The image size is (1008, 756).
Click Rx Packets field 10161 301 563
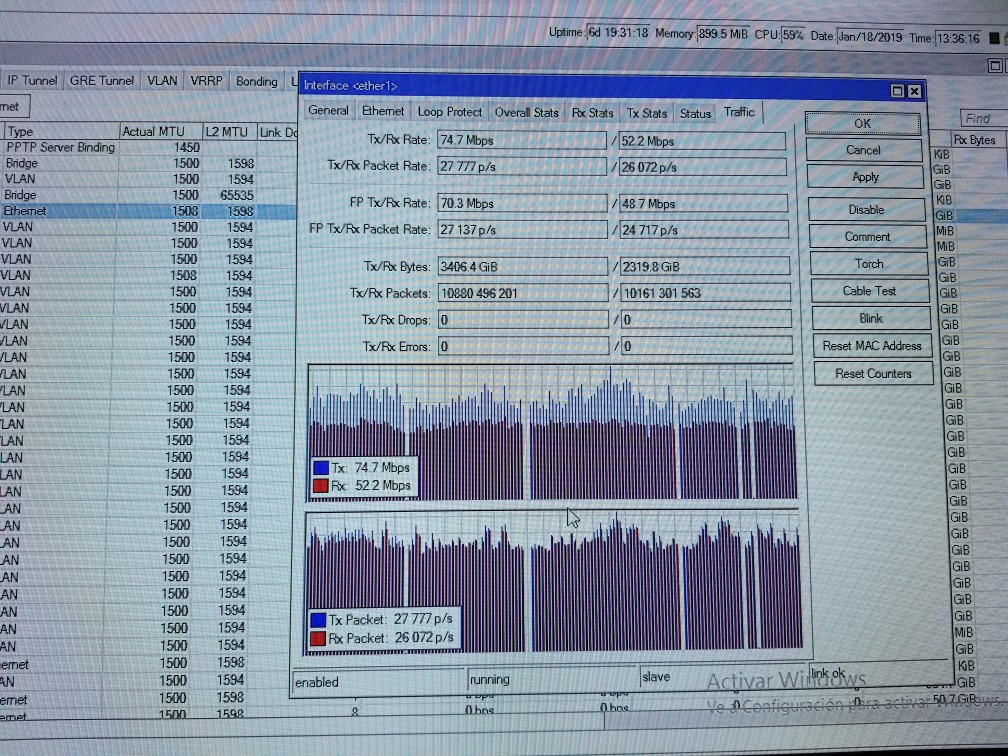pyautogui.click(x=706, y=293)
